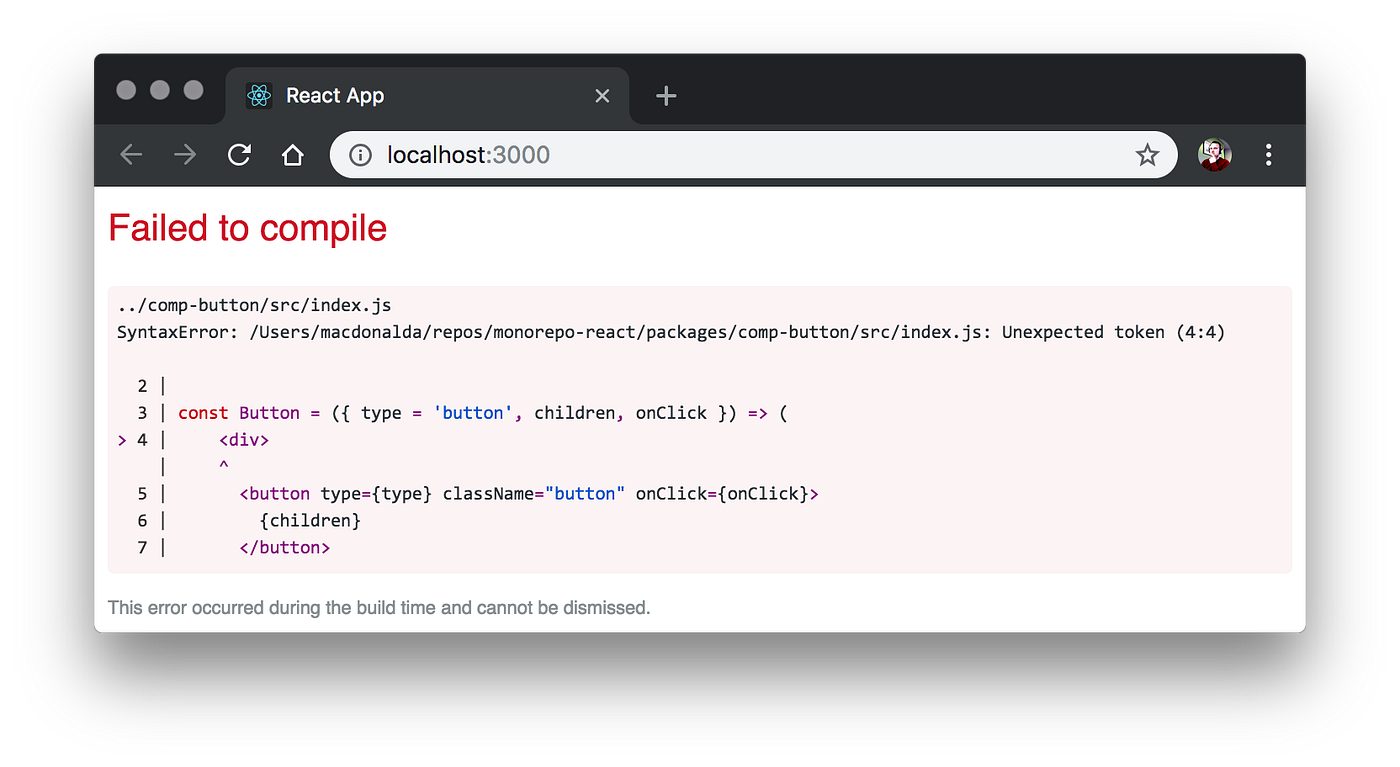
Task: Click the site information info icon
Action: pyautogui.click(x=359, y=155)
